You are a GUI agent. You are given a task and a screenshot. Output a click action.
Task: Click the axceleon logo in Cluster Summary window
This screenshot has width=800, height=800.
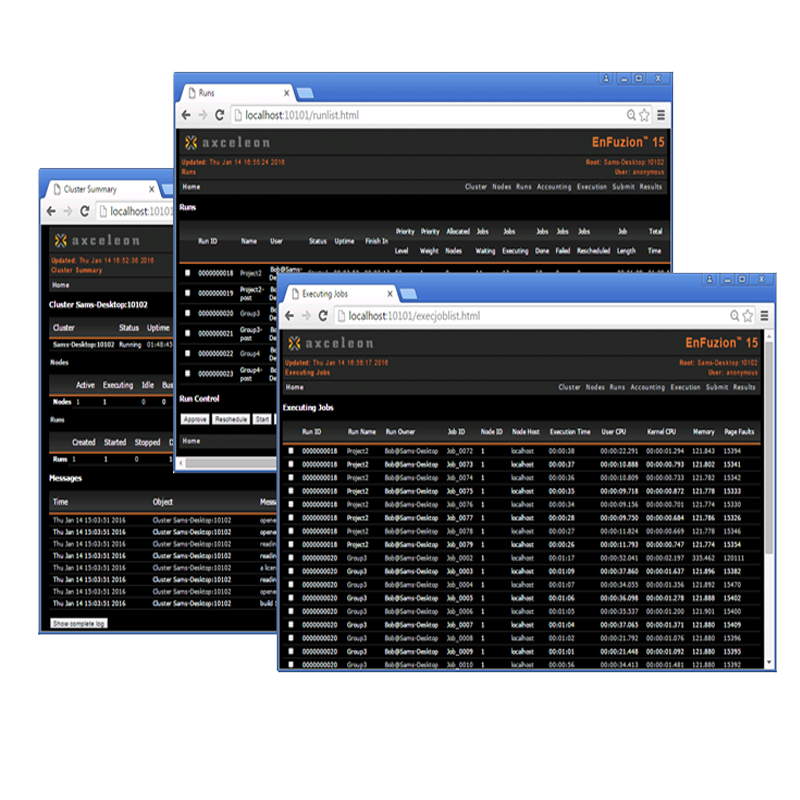[x=97, y=240]
